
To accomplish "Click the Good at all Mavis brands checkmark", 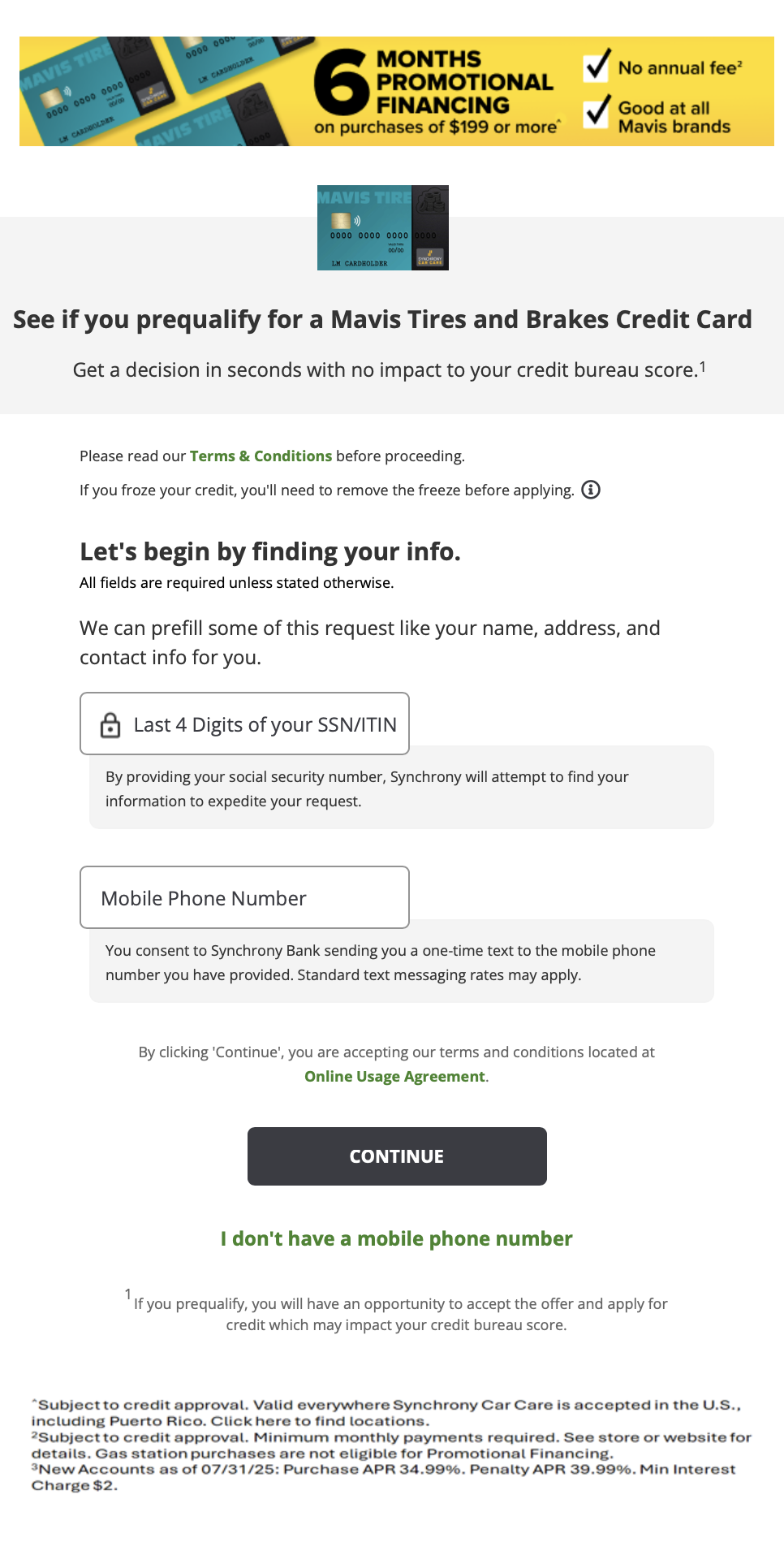I will click(x=597, y=111).
